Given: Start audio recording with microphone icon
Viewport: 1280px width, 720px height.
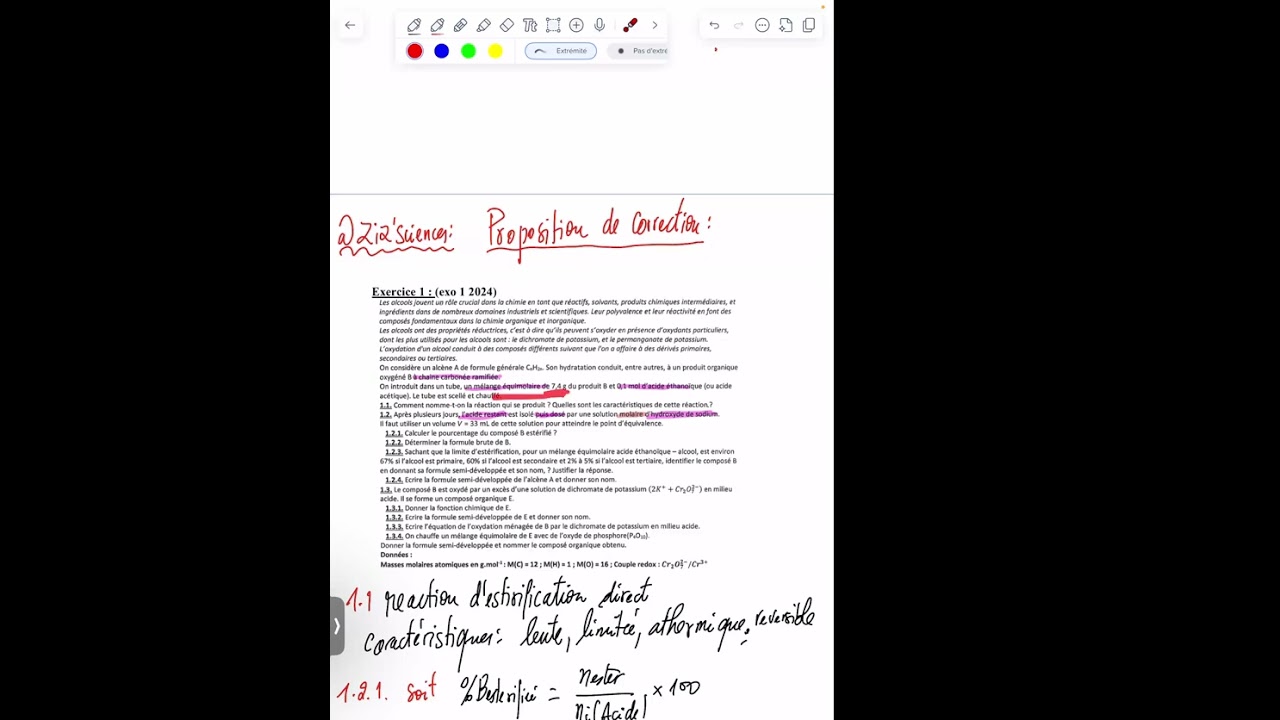Looking at the screenshot, I should [599, 25].
